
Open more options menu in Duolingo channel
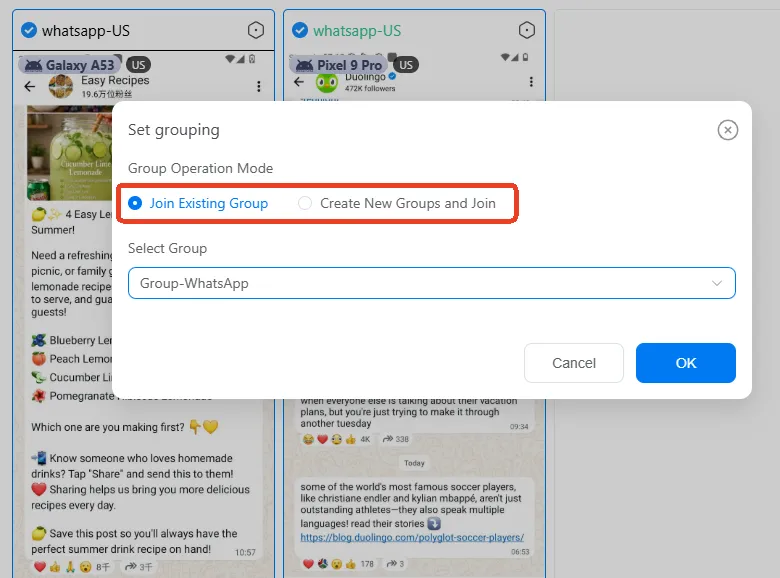531,82
